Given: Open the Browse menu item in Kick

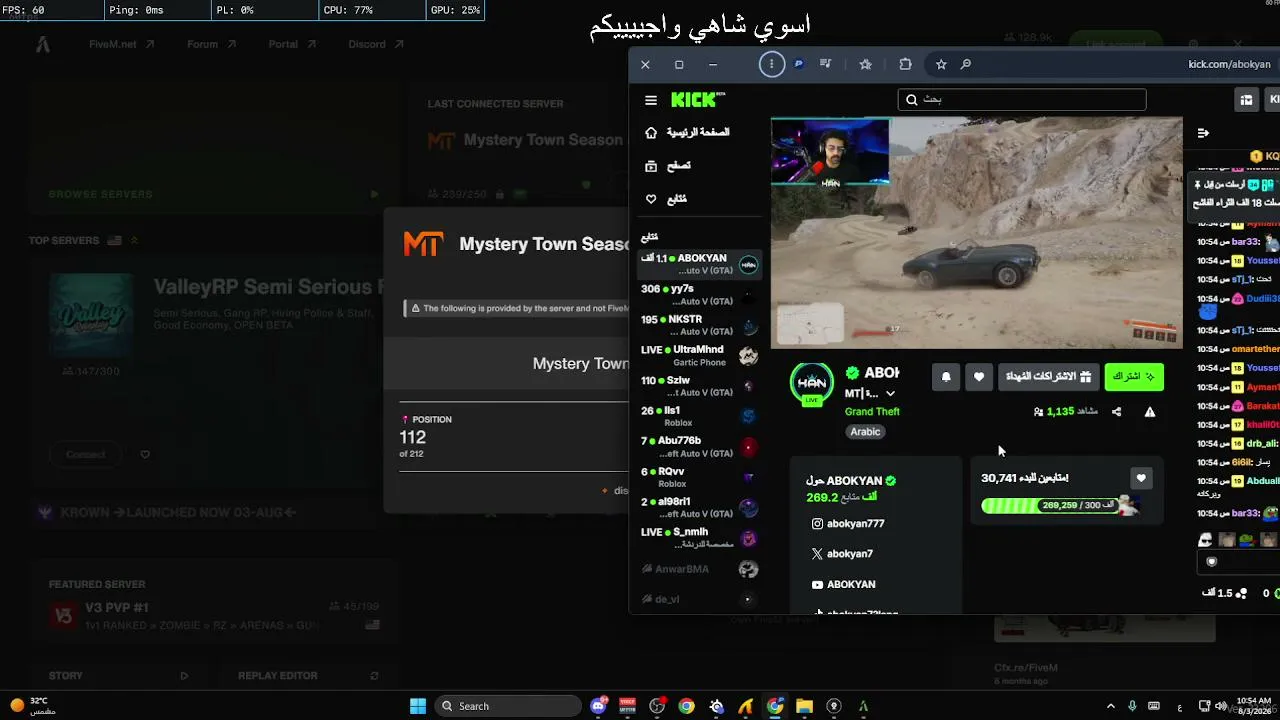Looking at the screenshot, I should click(668, 166).
